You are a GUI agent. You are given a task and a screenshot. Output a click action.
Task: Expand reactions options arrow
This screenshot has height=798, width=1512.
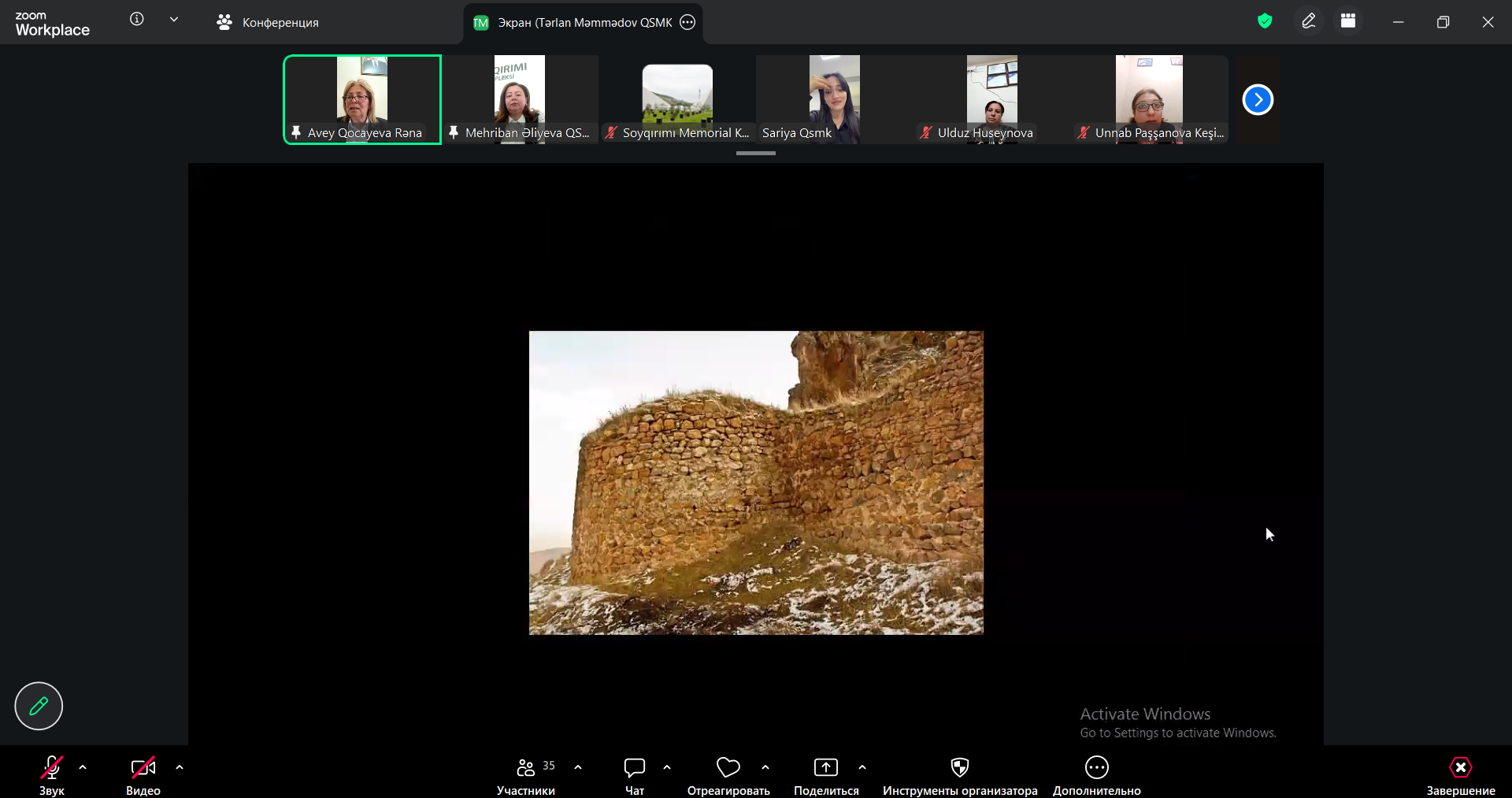pyautogui.click(x=765, y=767)
